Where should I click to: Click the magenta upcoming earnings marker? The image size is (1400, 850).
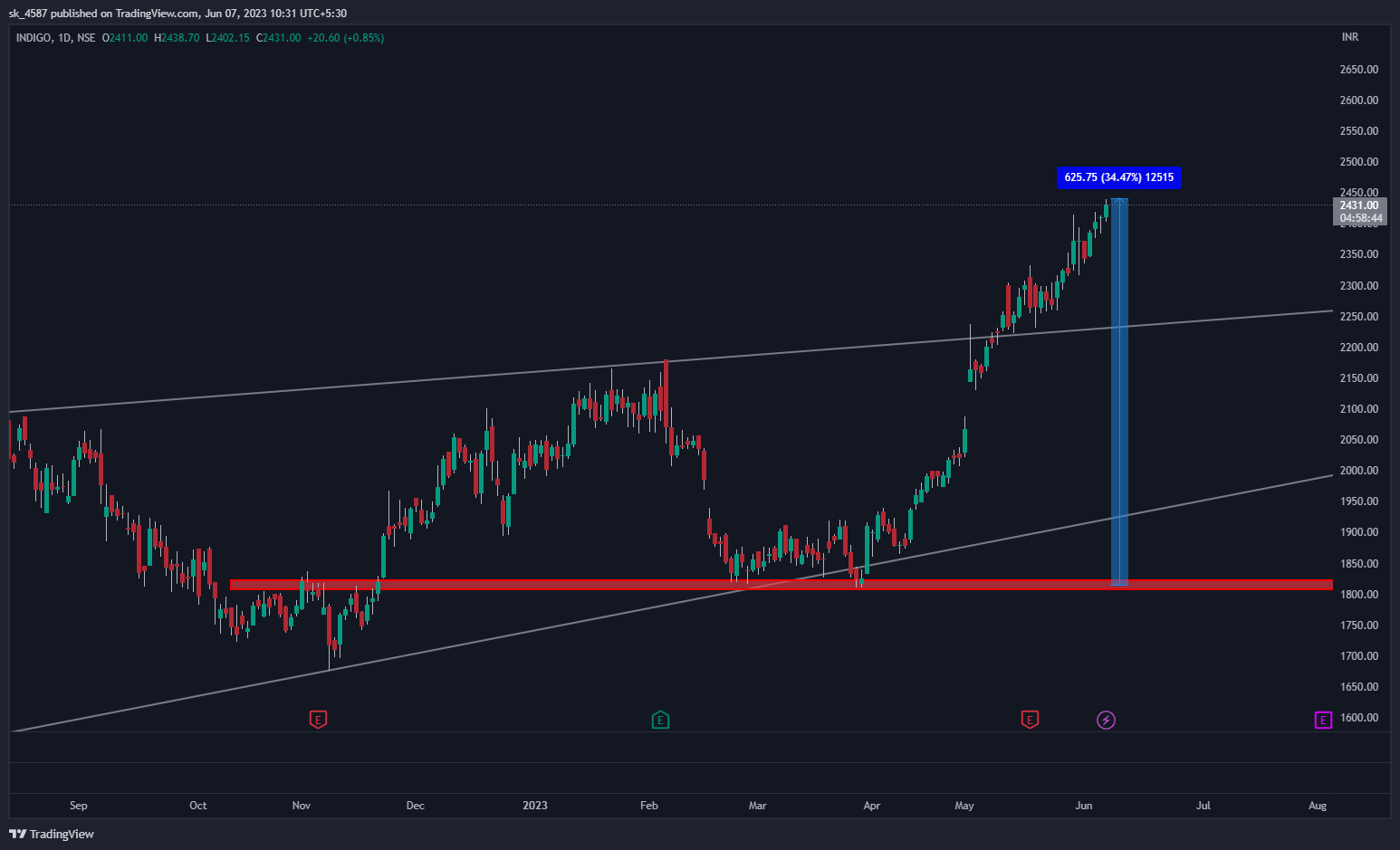click(x=1323, y=720)
